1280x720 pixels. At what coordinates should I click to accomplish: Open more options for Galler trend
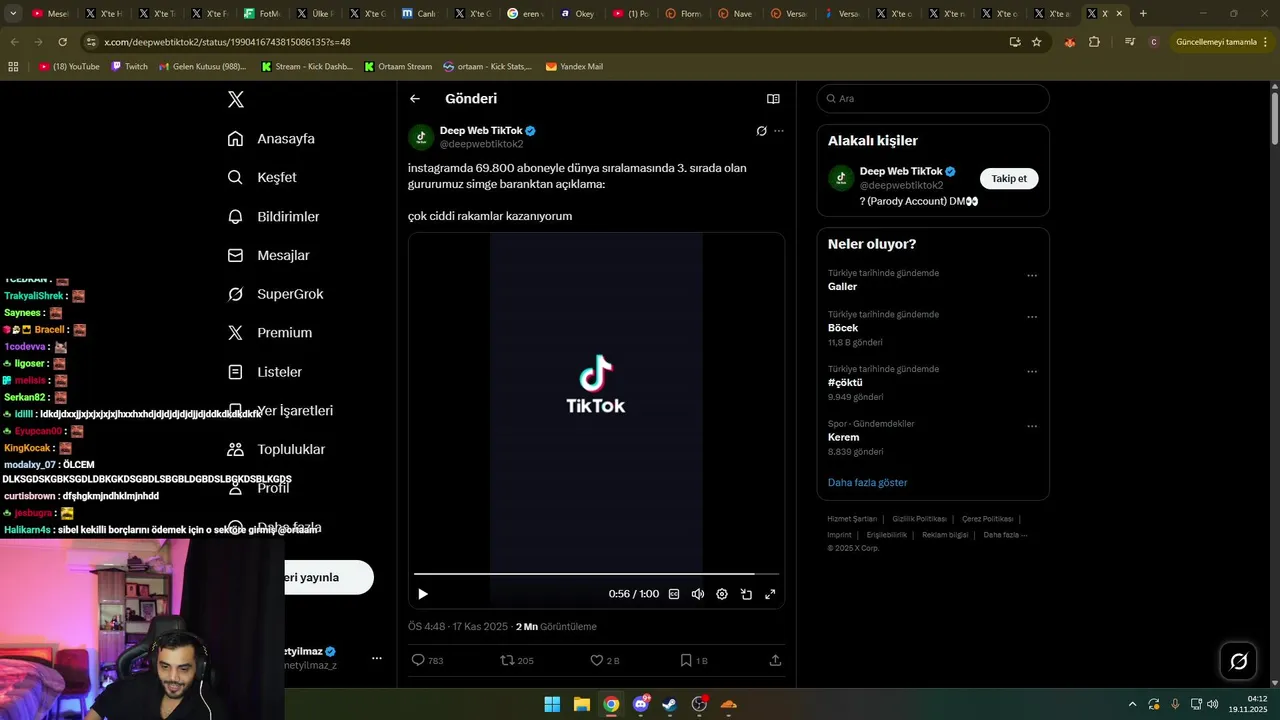tap(1032, 276)
